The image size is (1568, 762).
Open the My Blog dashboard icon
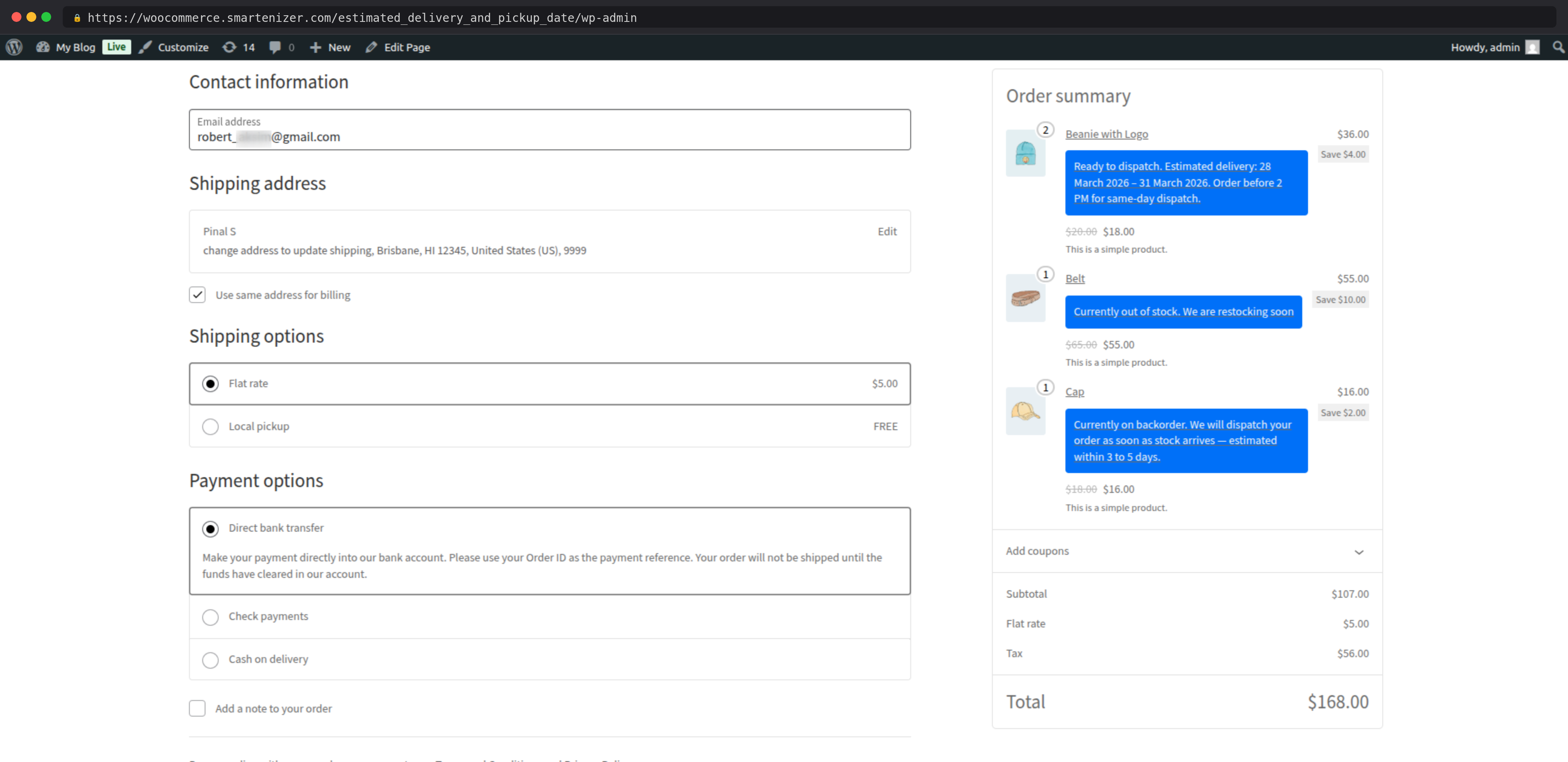coord(43,47)
